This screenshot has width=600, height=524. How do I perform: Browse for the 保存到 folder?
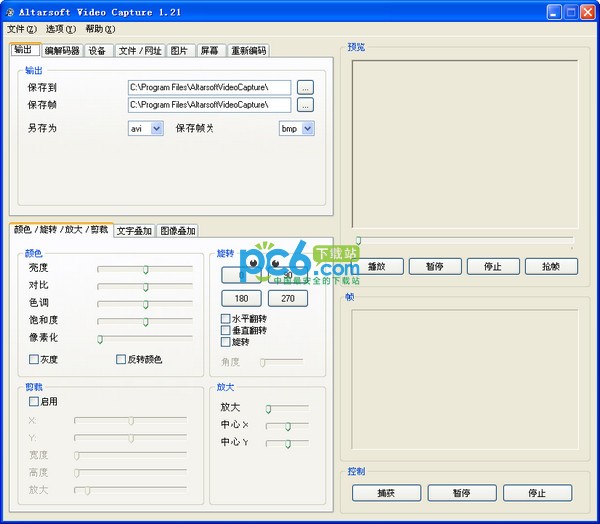point(305,88)
